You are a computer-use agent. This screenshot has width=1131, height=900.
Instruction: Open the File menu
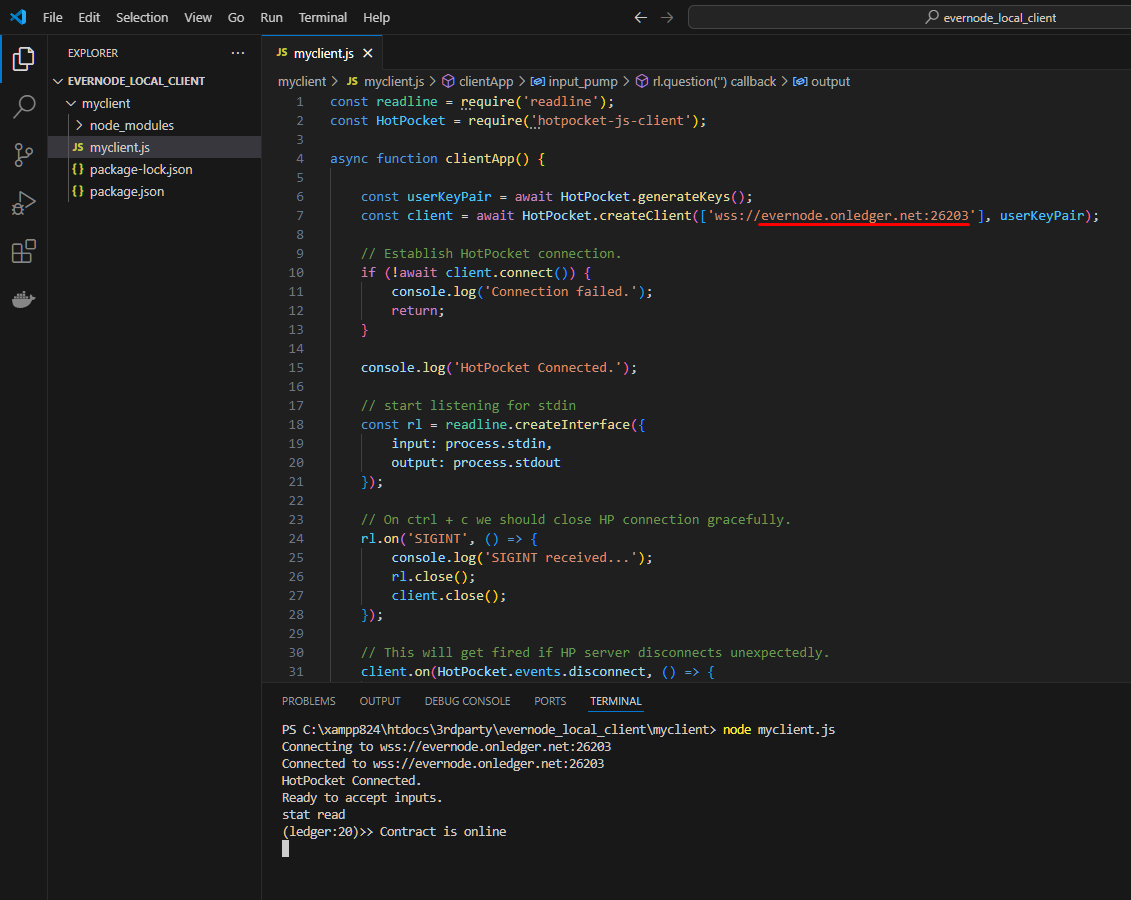[53, 17]
